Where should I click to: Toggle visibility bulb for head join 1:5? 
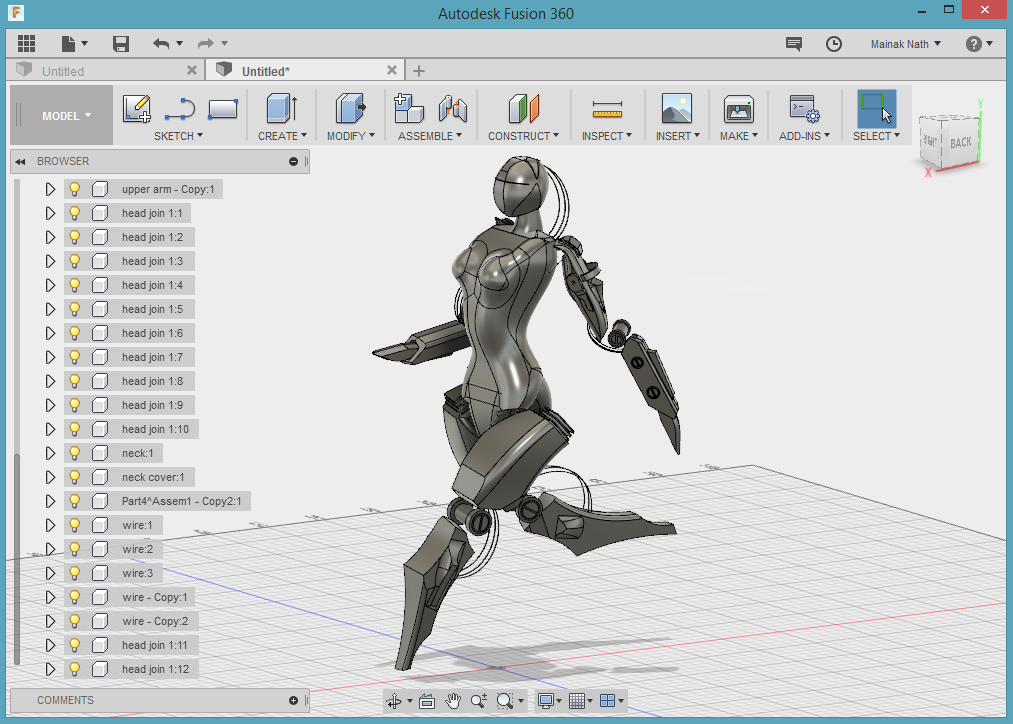[x=75, y=309]
